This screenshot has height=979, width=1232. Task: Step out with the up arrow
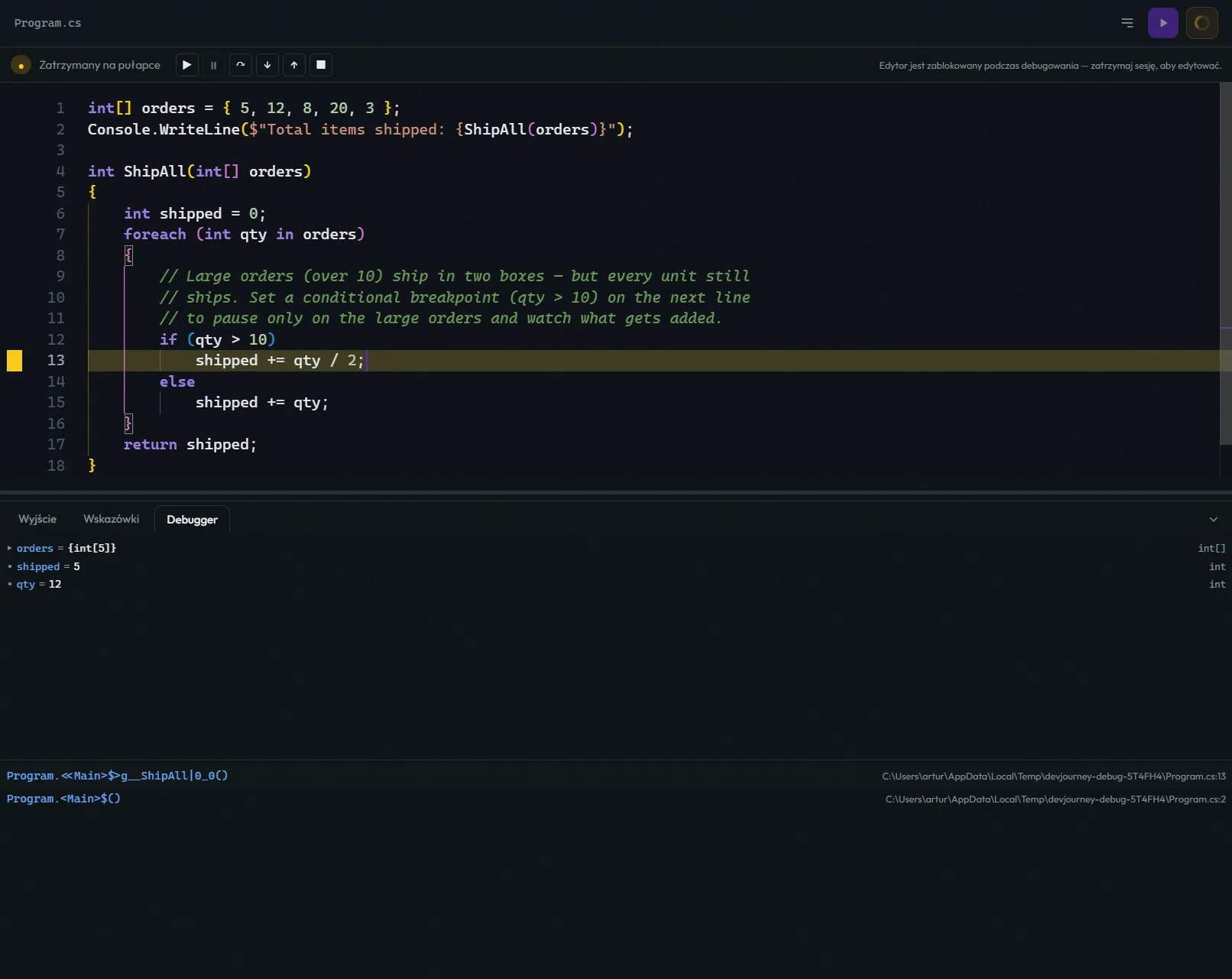(293, 65)
